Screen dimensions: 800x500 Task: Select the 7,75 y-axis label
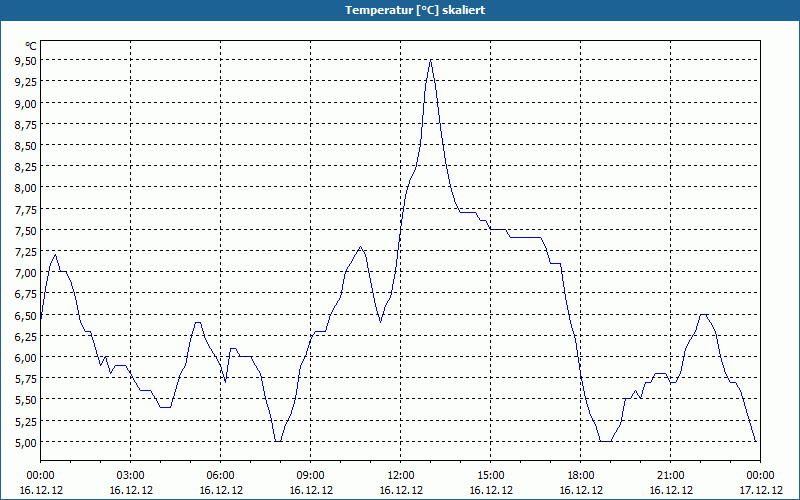(27, 209)
